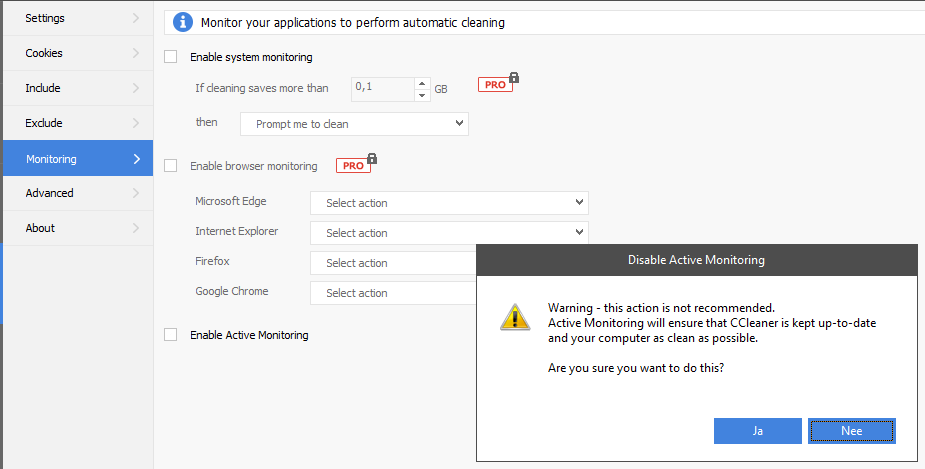Click the chevron arrow beside Advanced
925x469 pixels.
[x=136, y=193]
